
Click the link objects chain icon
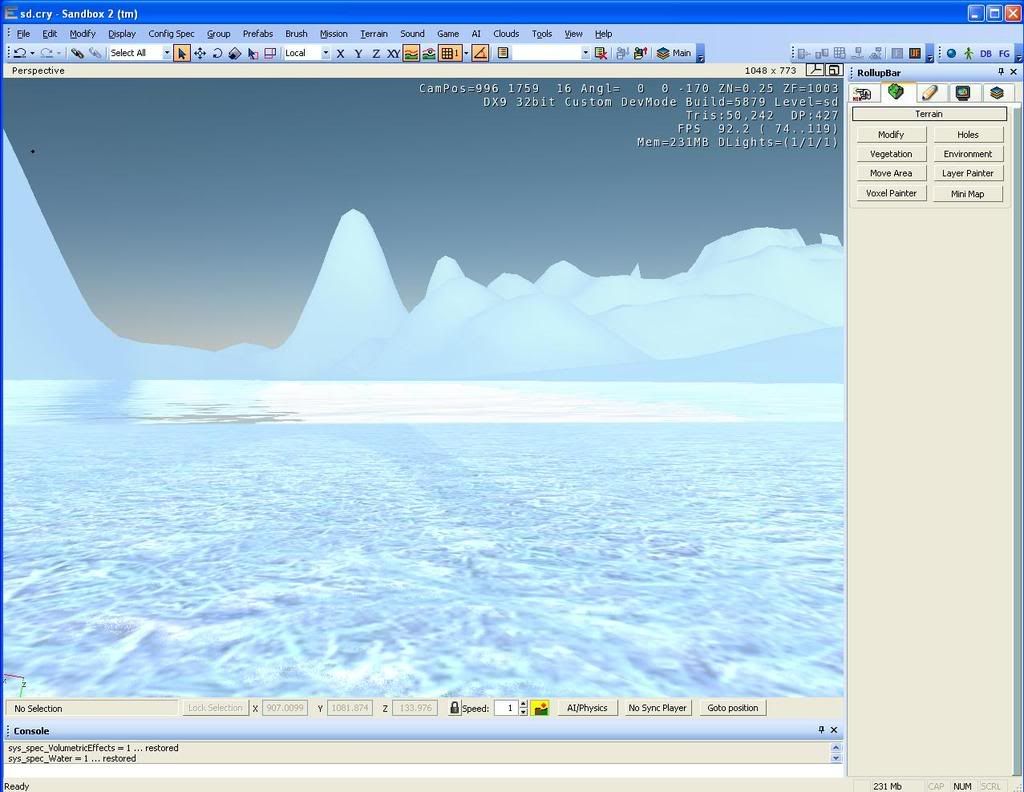pos(77,53)
